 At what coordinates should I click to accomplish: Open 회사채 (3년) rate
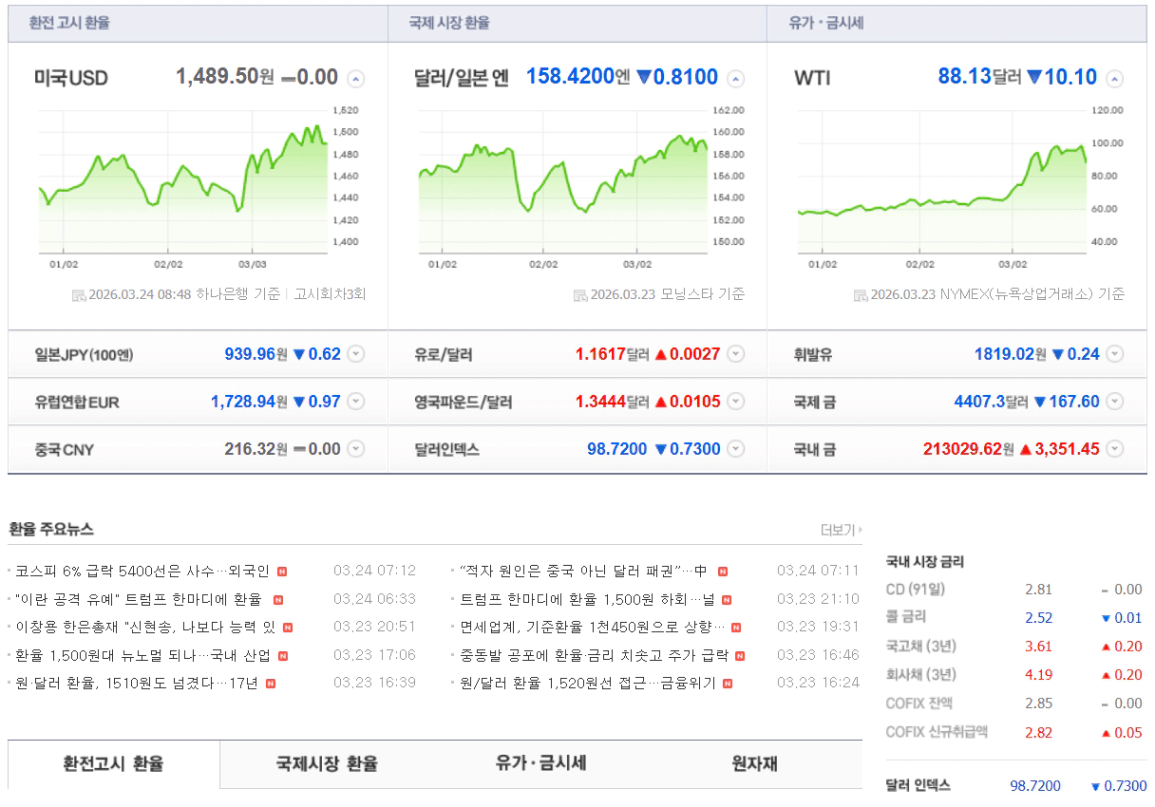921,674
